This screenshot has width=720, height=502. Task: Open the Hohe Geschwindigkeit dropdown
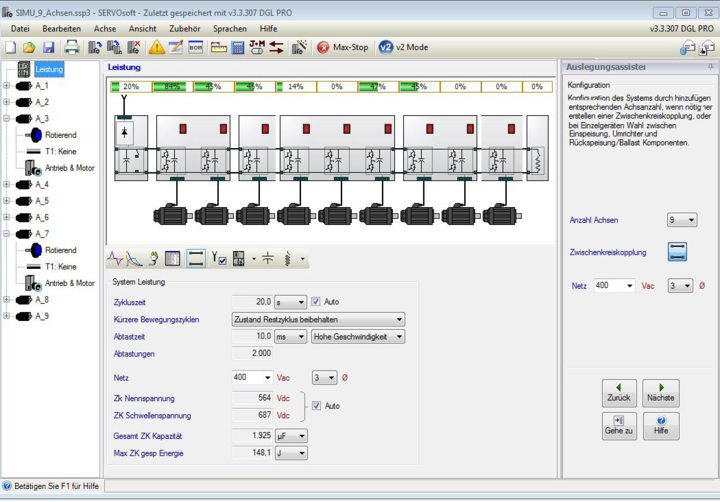tap(358, 337)
